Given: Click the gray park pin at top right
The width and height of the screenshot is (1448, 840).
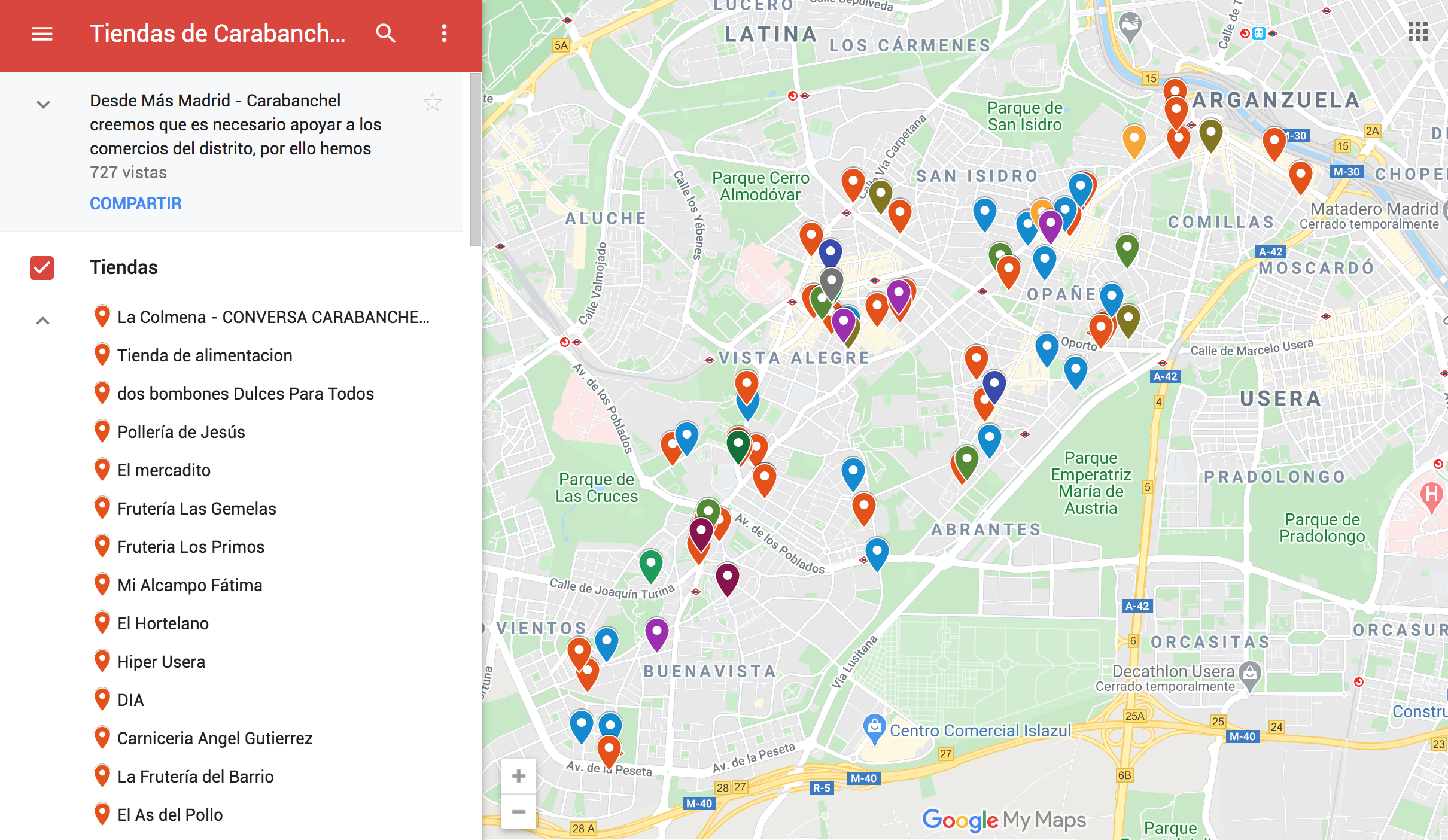Looking at the screenshot, I should pyautogui.click(x=1130, y=28).
